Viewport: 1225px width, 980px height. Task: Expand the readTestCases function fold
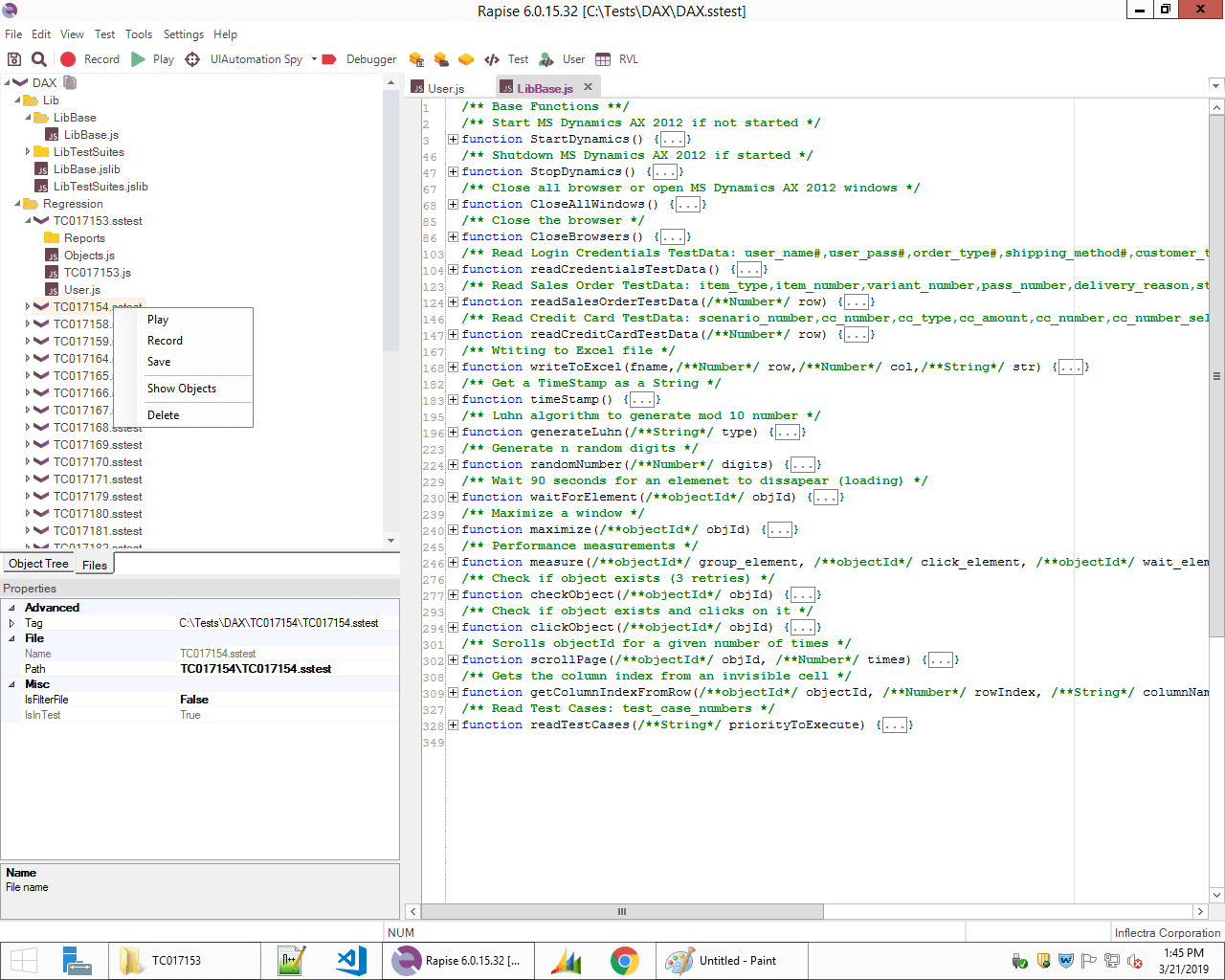point(453,724)
